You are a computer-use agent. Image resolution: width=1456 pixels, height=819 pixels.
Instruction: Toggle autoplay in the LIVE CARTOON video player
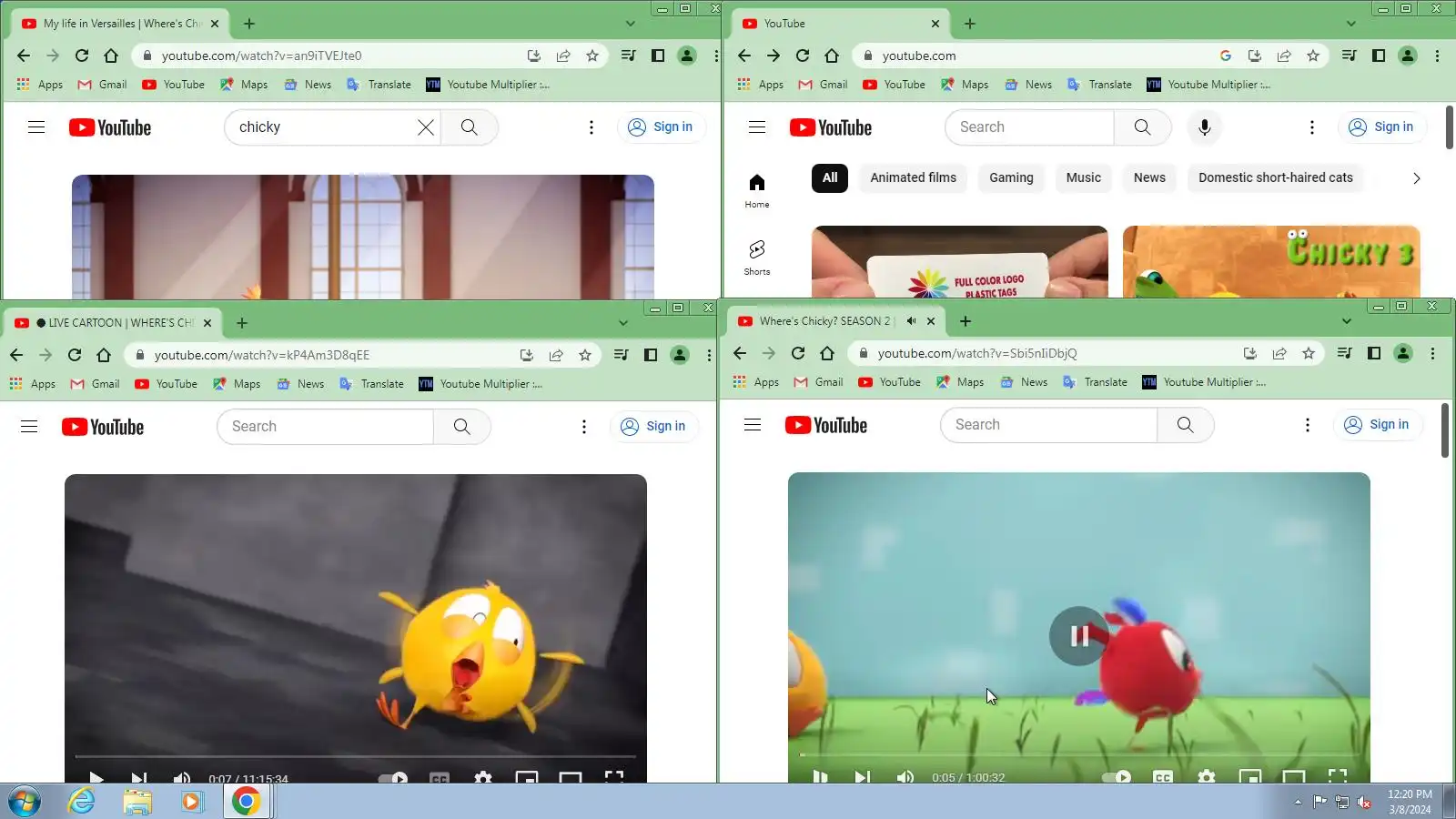(393, 777)
